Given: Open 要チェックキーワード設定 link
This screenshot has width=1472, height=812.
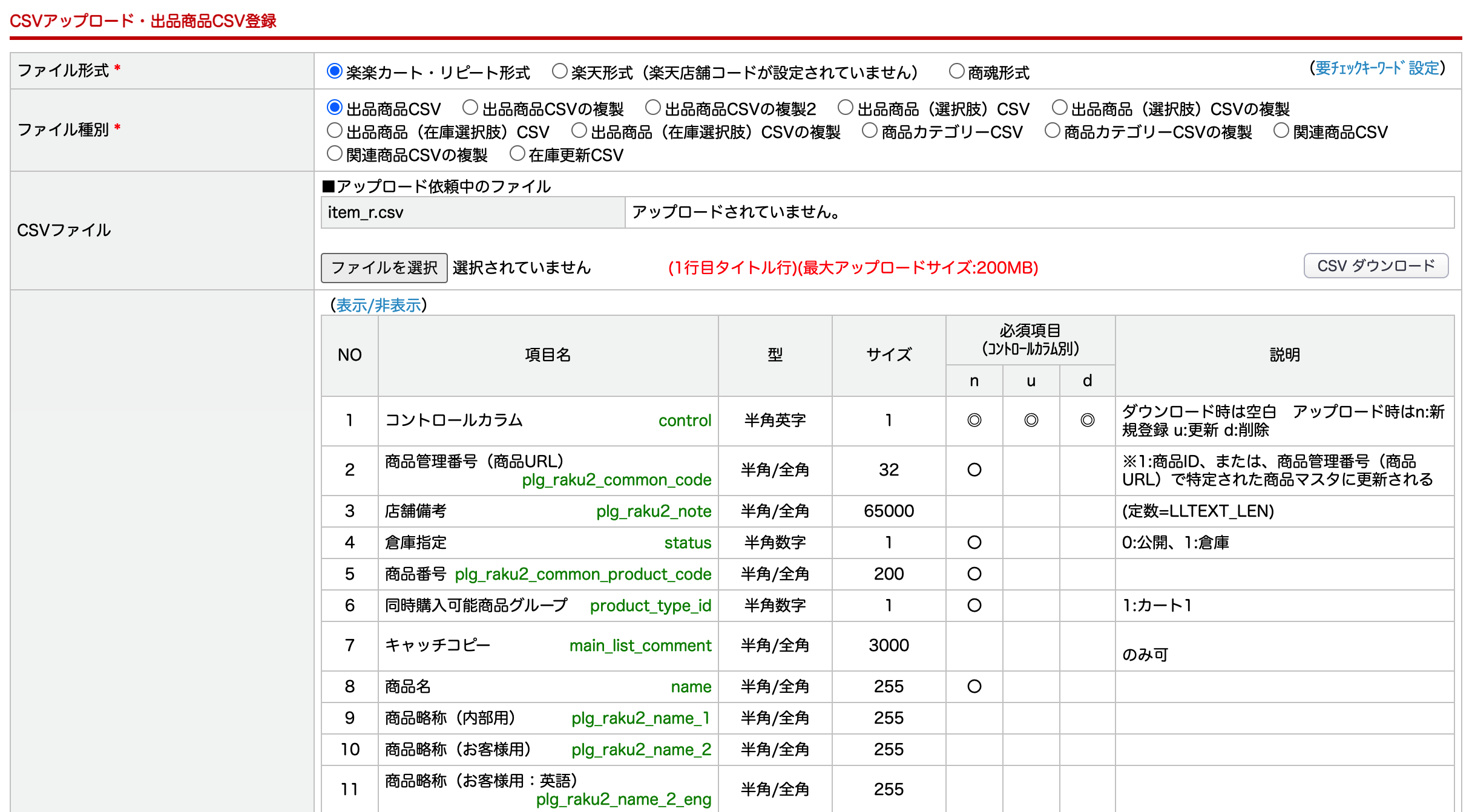Looking at the screenshot, I should point(1377,68).
